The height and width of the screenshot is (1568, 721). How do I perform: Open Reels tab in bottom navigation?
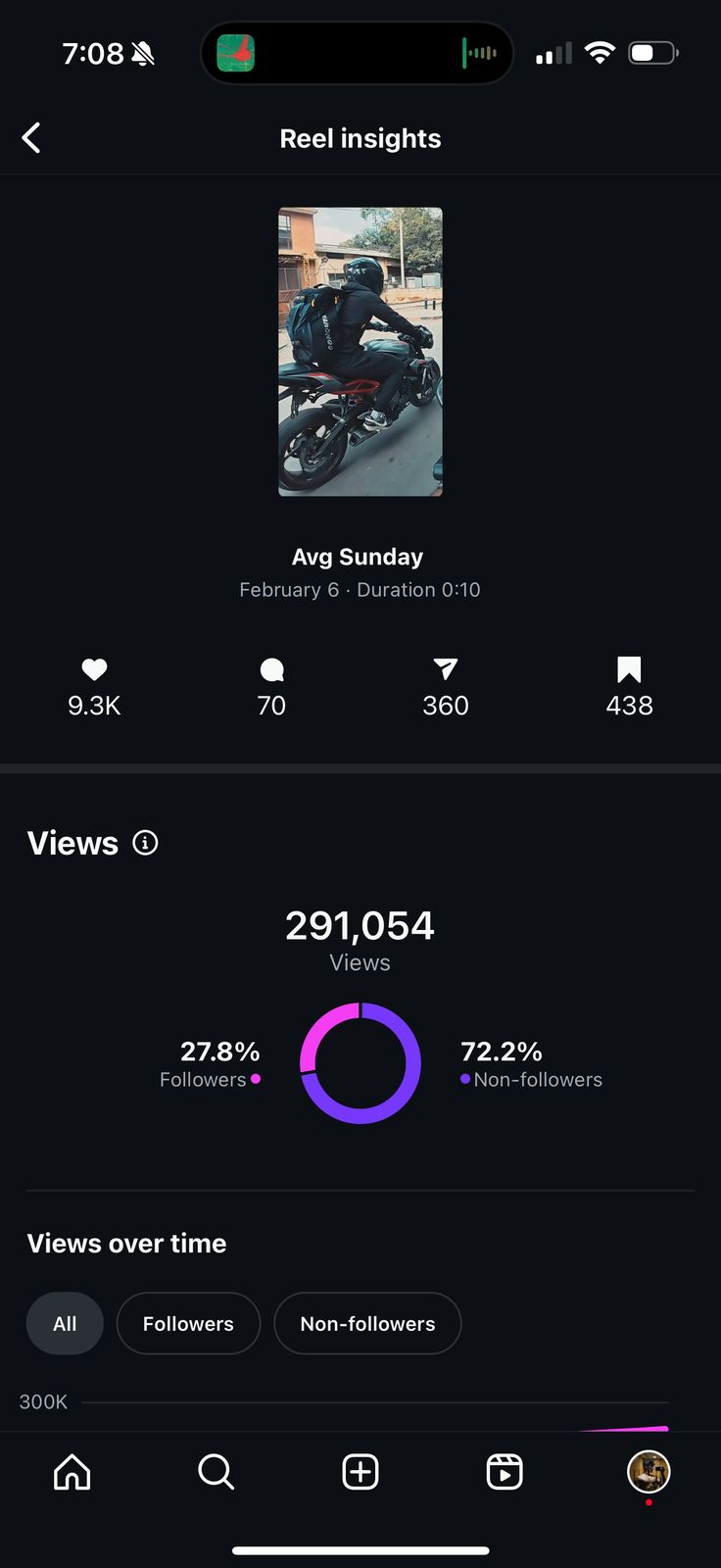(x=505, y=1471)
